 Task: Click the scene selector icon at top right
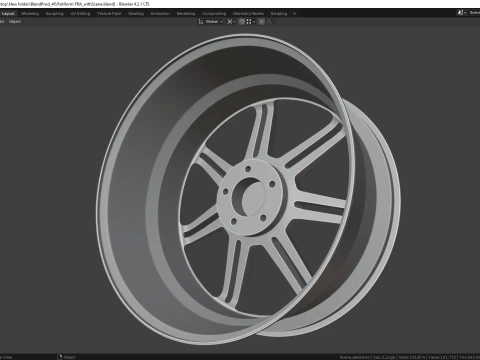[x=461, y=13]
